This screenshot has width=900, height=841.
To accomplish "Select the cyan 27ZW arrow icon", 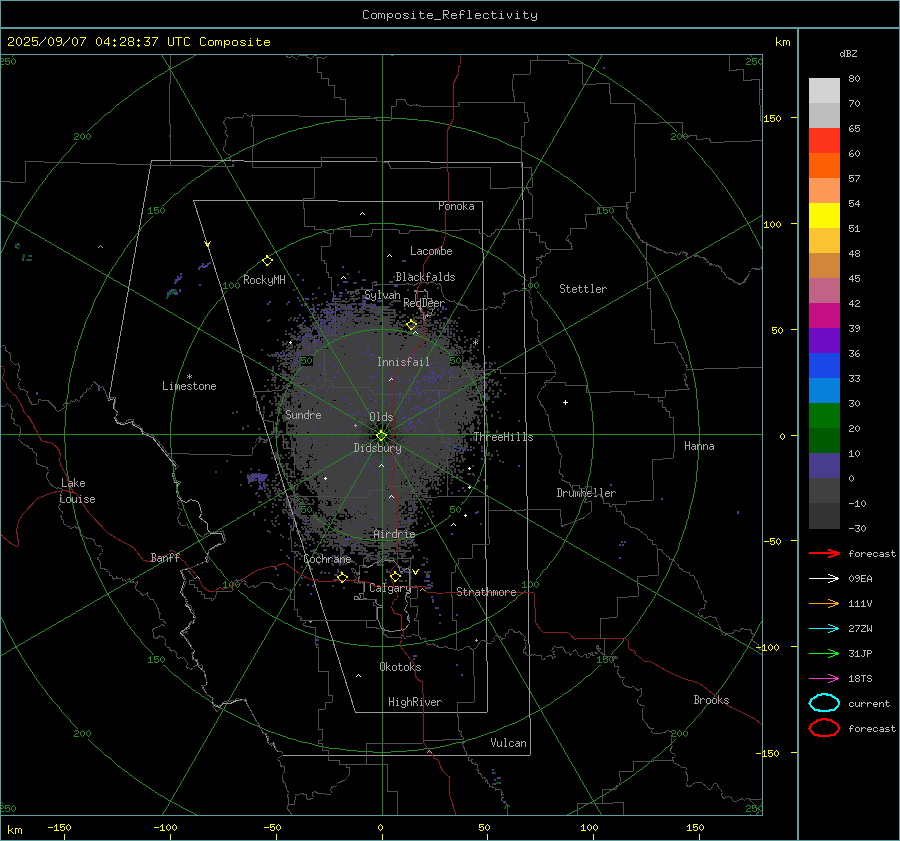I will 824,629.
